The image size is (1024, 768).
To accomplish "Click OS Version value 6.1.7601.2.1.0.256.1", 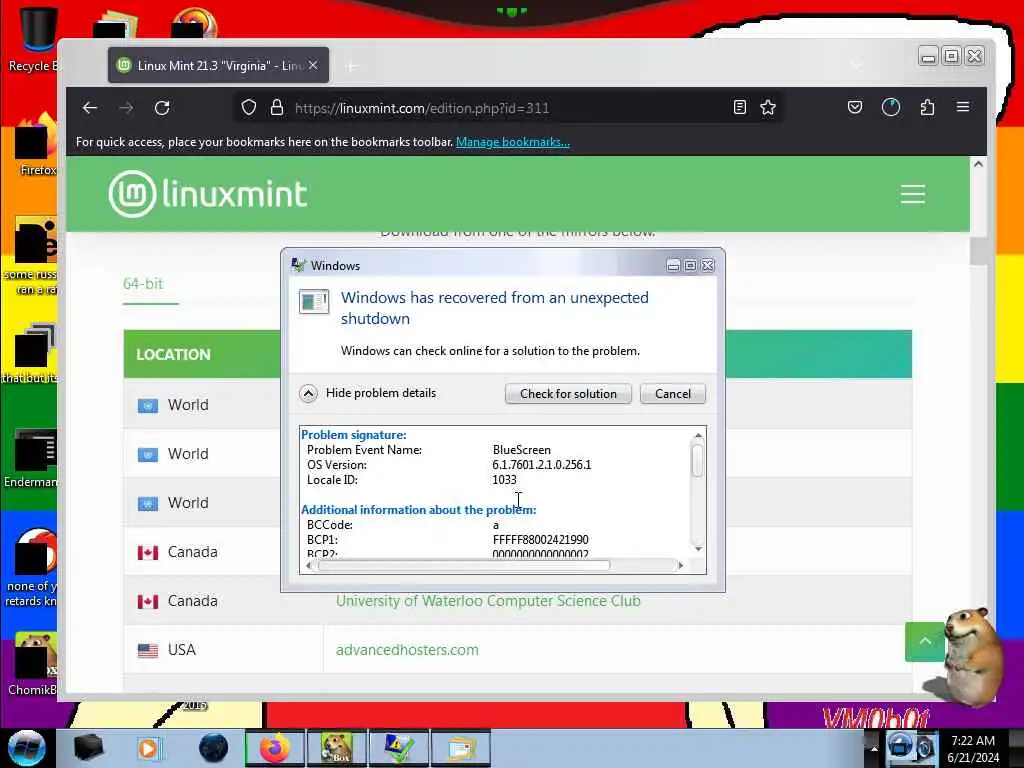I will click(542, 465).
